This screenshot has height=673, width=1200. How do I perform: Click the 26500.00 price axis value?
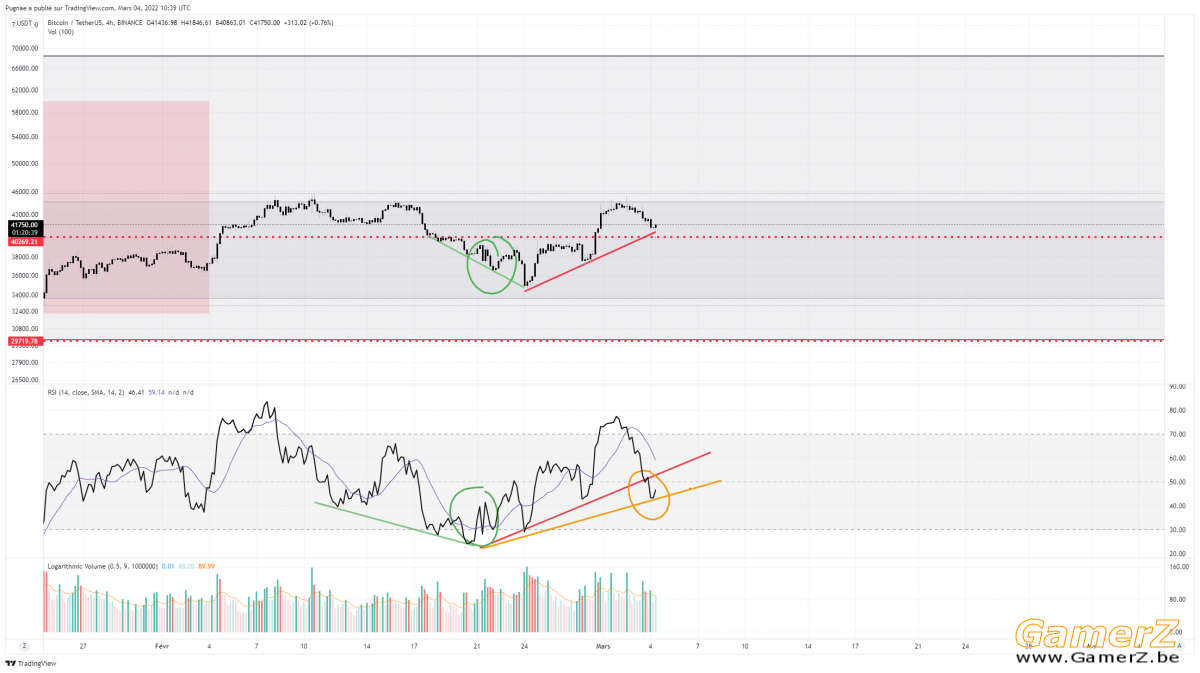click(25, 380)
